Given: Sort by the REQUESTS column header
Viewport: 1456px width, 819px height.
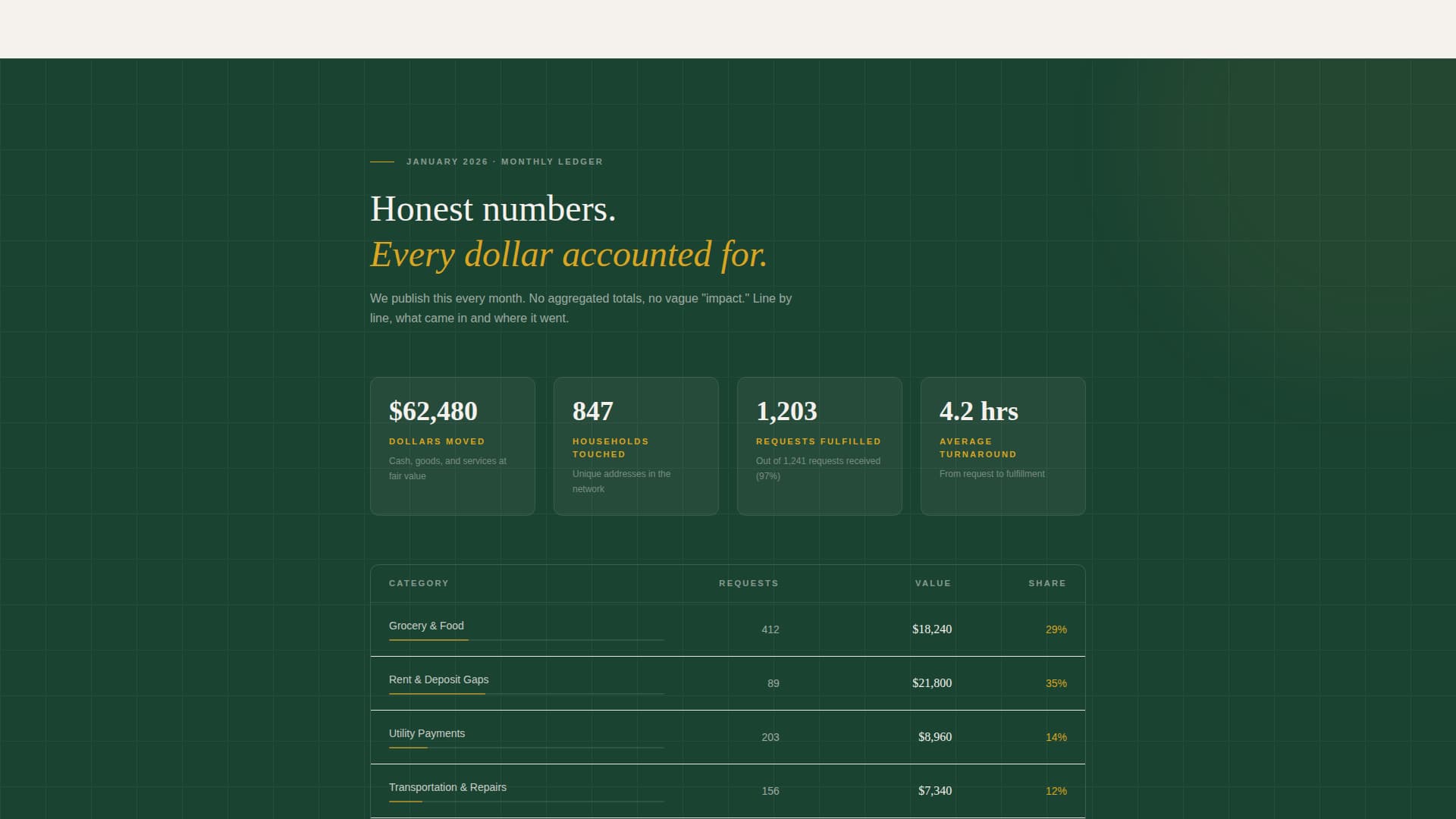Looking at the screenshot, I should coord(748,583).
